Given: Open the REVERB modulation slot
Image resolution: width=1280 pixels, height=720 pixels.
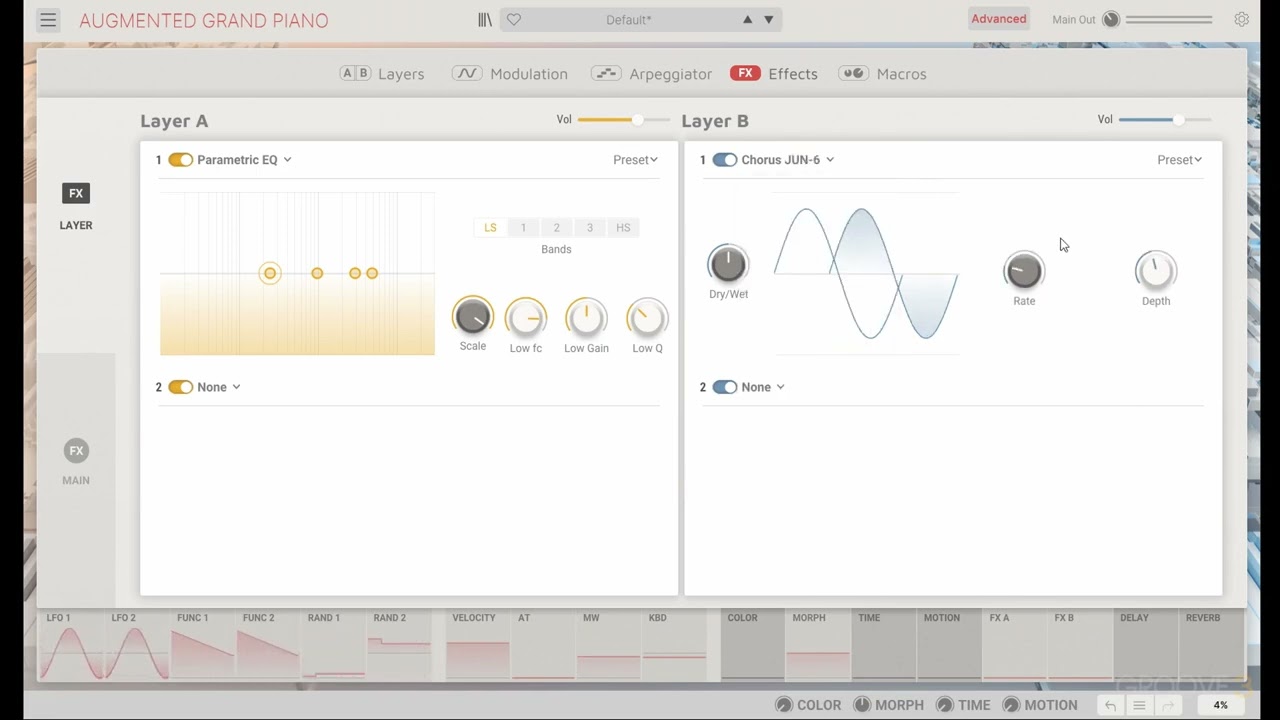Looking at the screenshot, I should pyautogui.click(x=1212, y=646).
